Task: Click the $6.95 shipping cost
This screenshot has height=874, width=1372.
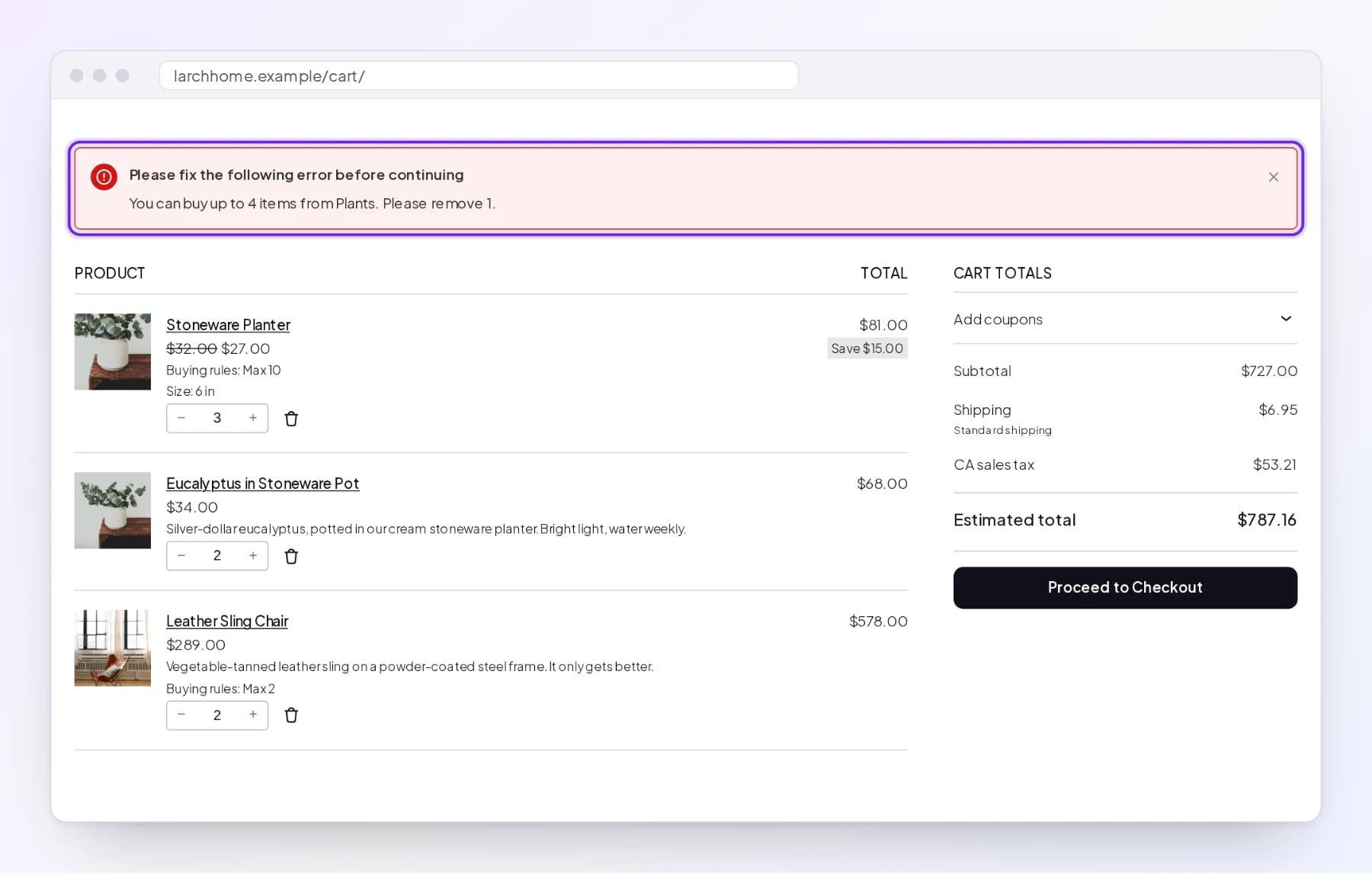Action: (1278, 410)
